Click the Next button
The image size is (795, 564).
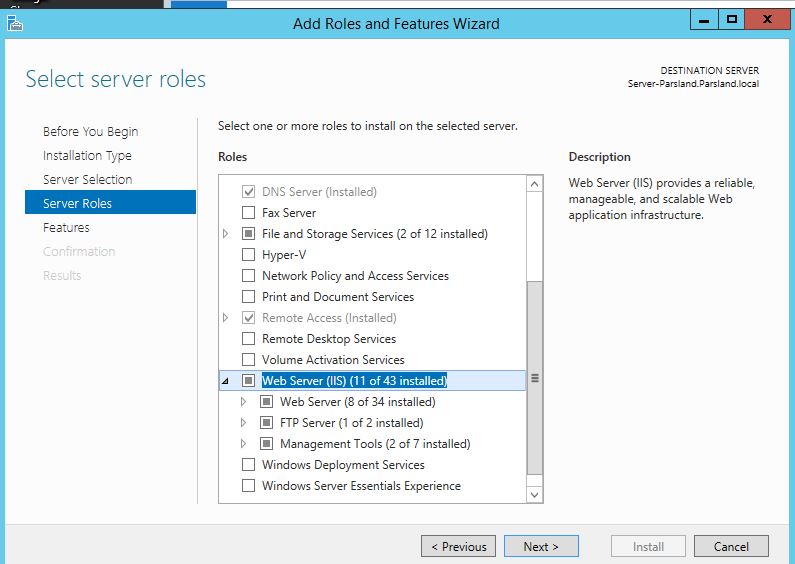541,547
